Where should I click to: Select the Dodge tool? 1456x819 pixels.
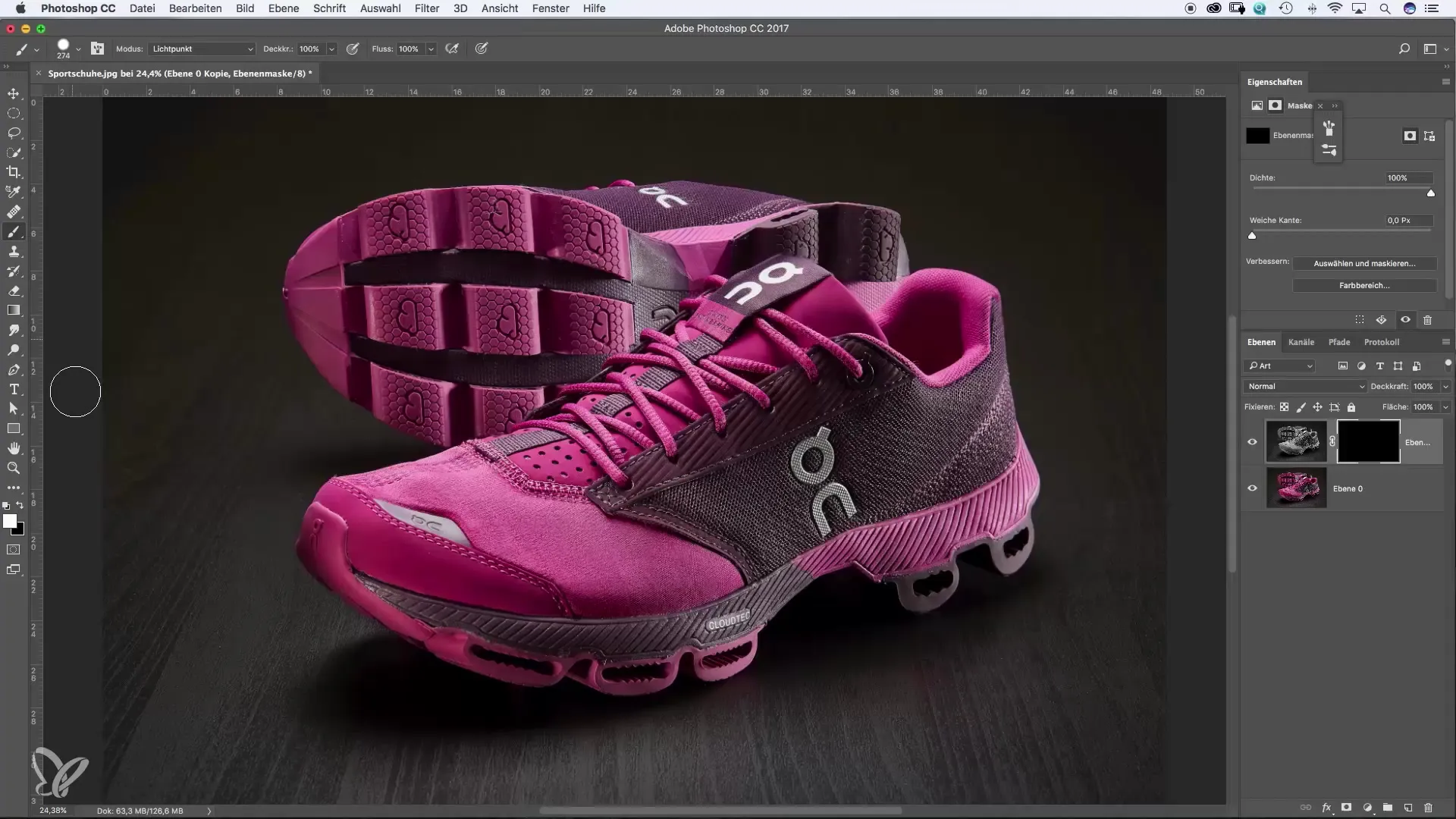(x=14, y=350)
